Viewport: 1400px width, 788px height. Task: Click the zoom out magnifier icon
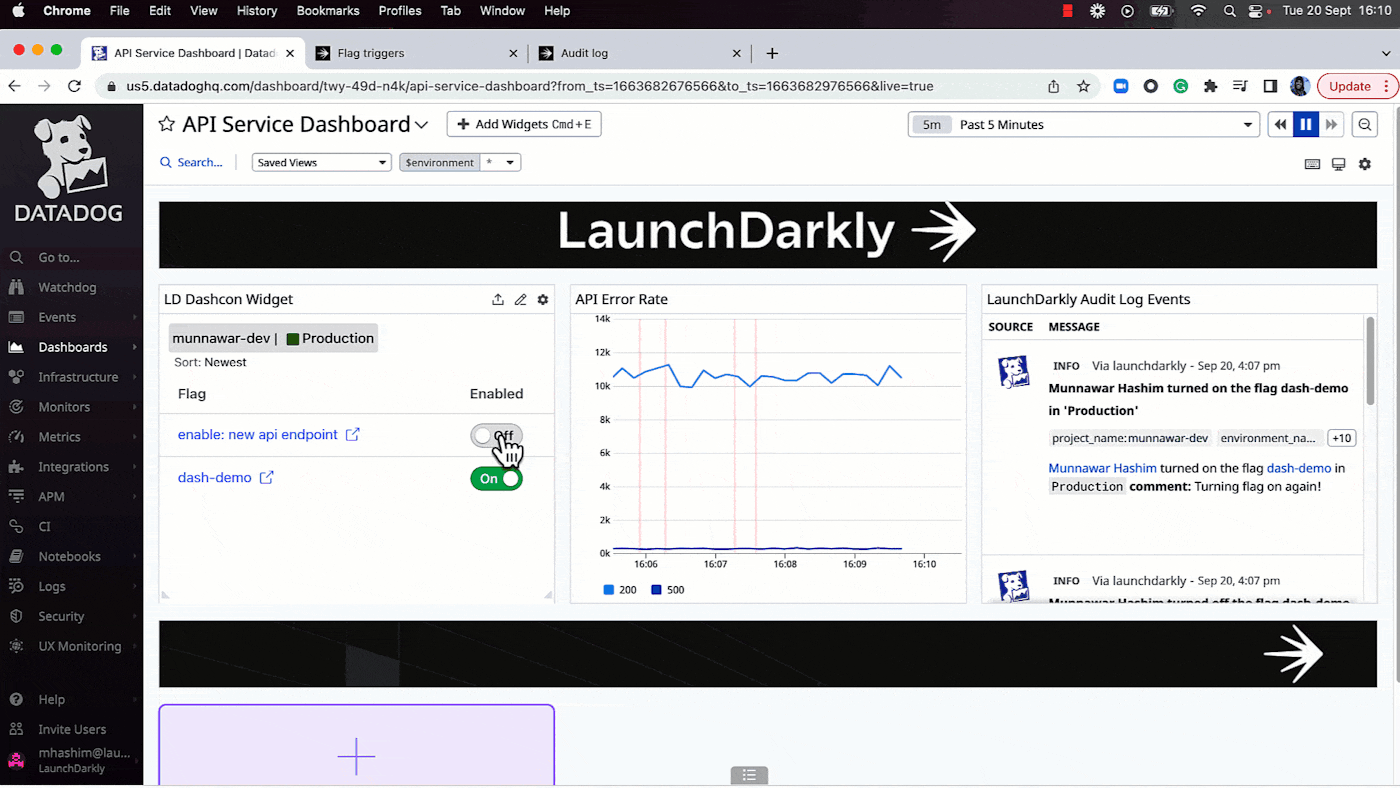(x=1364, y=125)
